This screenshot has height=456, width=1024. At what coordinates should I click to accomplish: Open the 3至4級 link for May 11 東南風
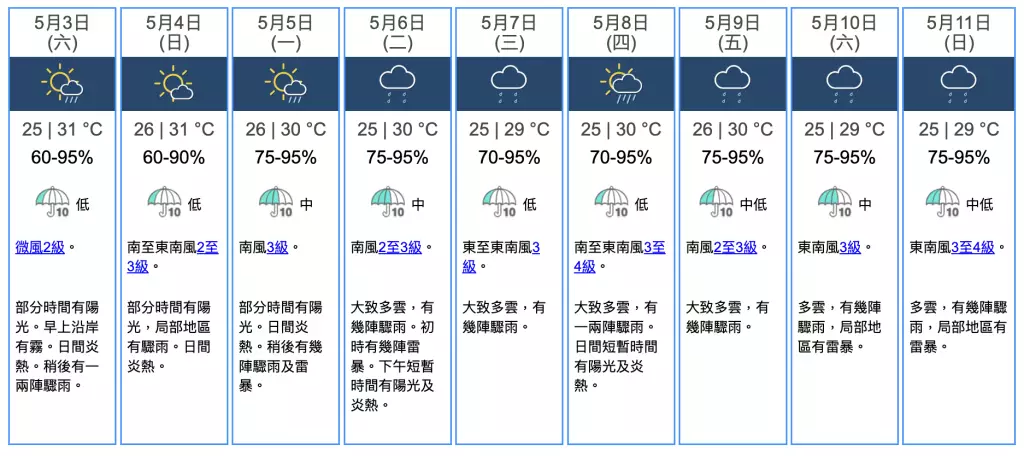(x=972, y=248)
